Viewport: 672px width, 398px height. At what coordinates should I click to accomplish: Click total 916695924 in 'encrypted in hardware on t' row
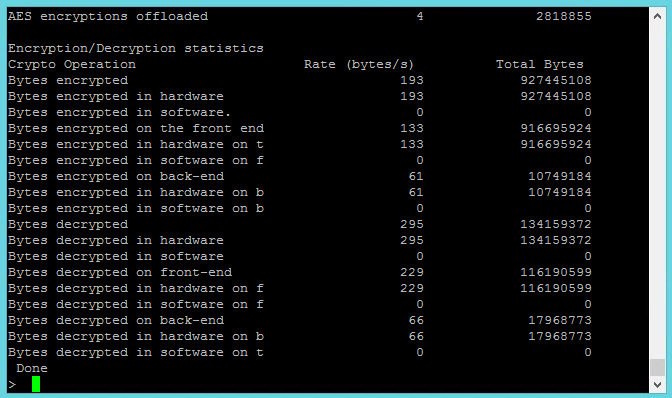[556, 144]
